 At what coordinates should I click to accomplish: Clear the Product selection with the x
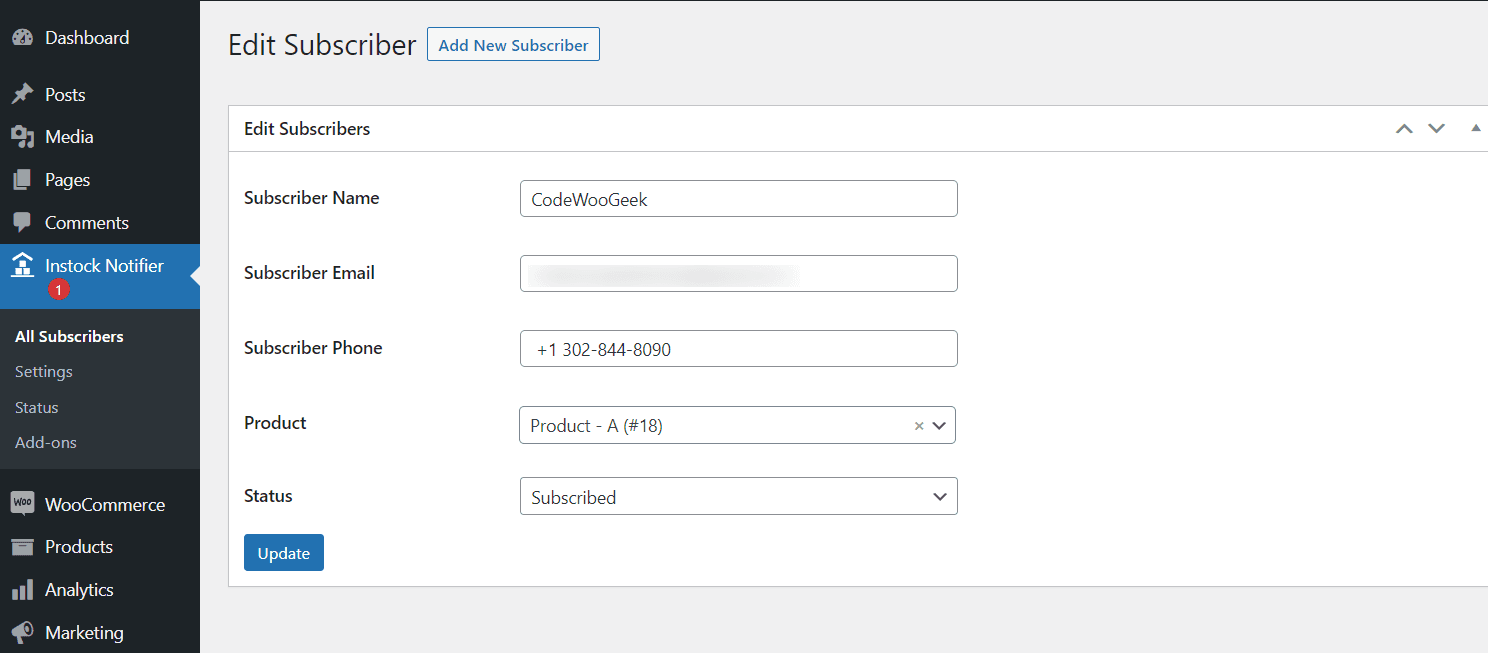pyautogui.click(x=919, y=426)
